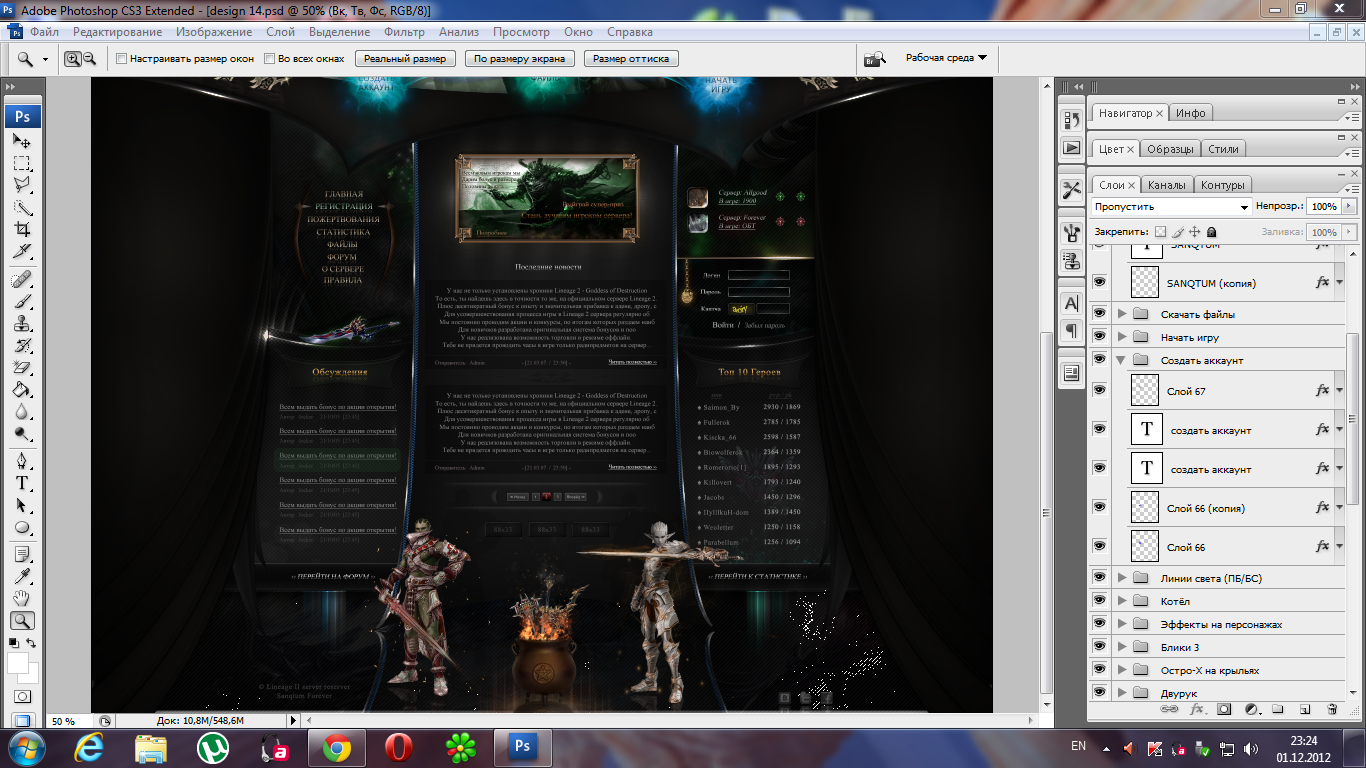Open the blend mode dropdown 'Пропустить'
The image size is (1366, 768).
(x=1172, y=206)
